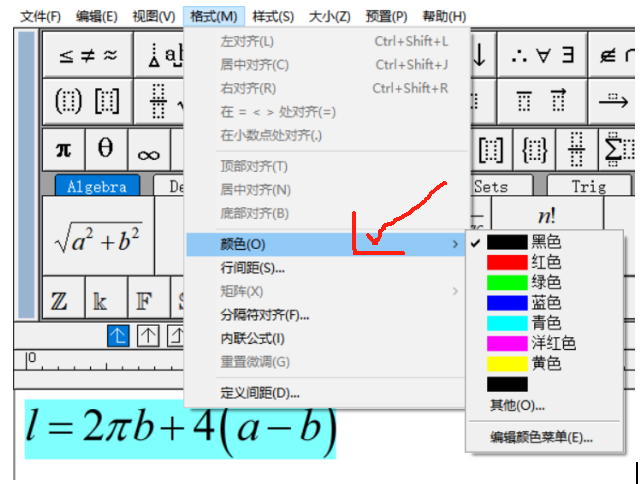The width and height of the screenshot is (641, 484).
Task: Select 内联公式(I) menu item
Action: (325, 338)
